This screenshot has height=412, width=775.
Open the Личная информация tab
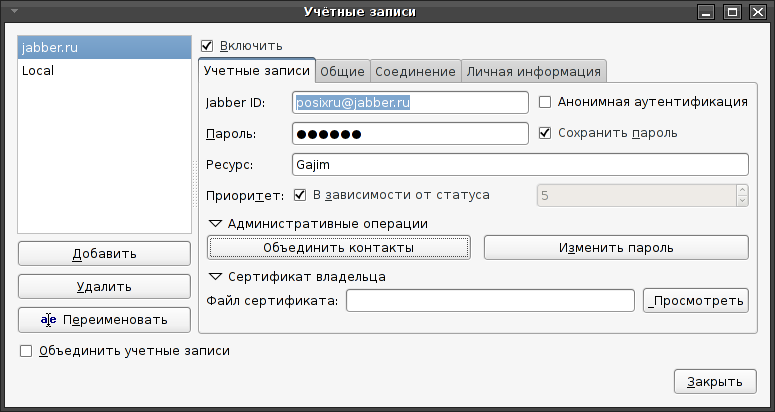click(534, 72)
